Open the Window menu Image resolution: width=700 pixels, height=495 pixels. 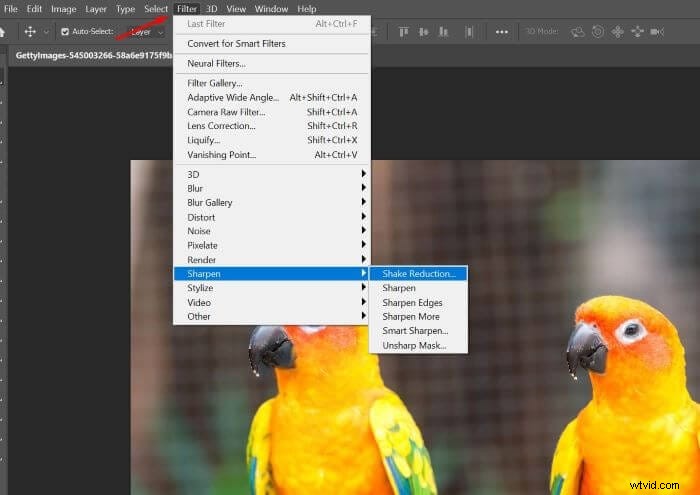[x=271, y=8]
